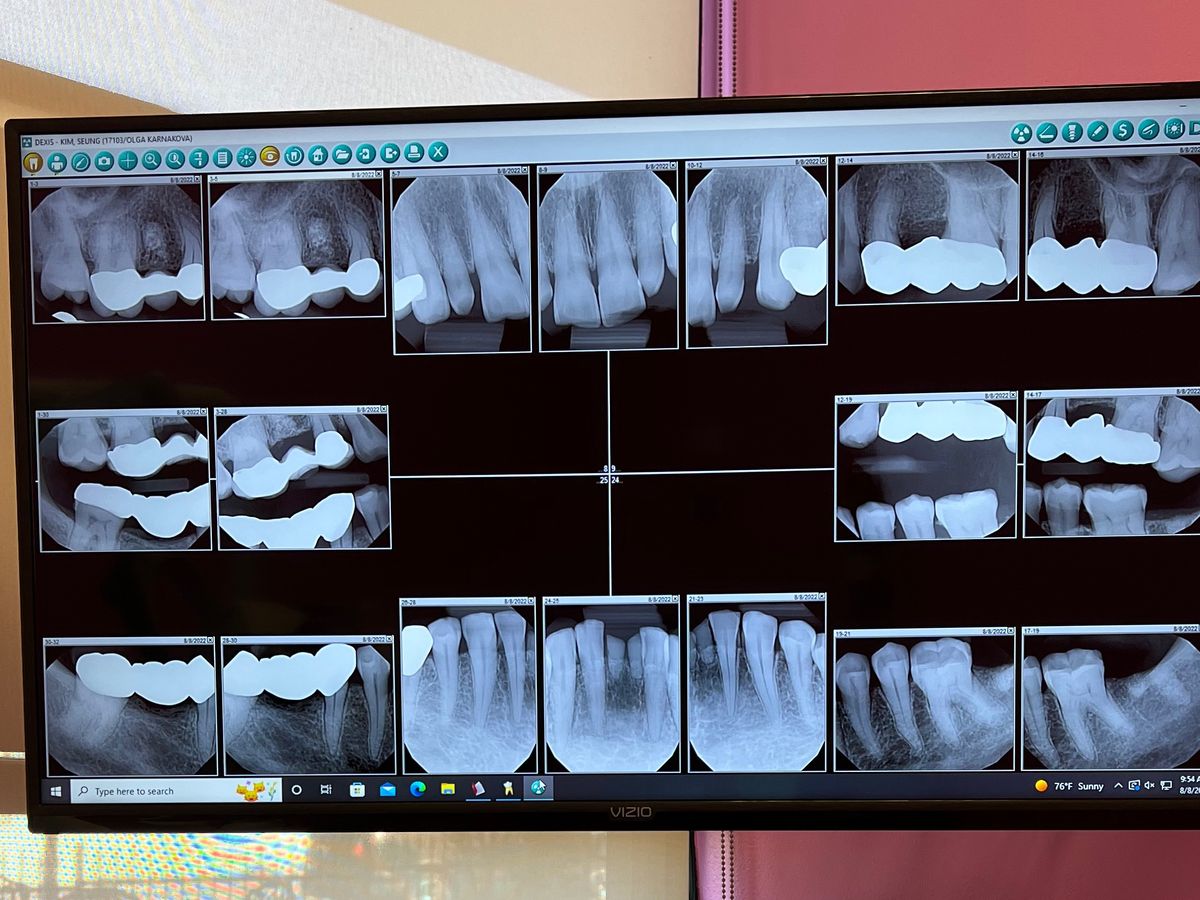Click the radiation X-ray icon
The width and height of the screenshot is (1200, 900).
[1021, 133]
